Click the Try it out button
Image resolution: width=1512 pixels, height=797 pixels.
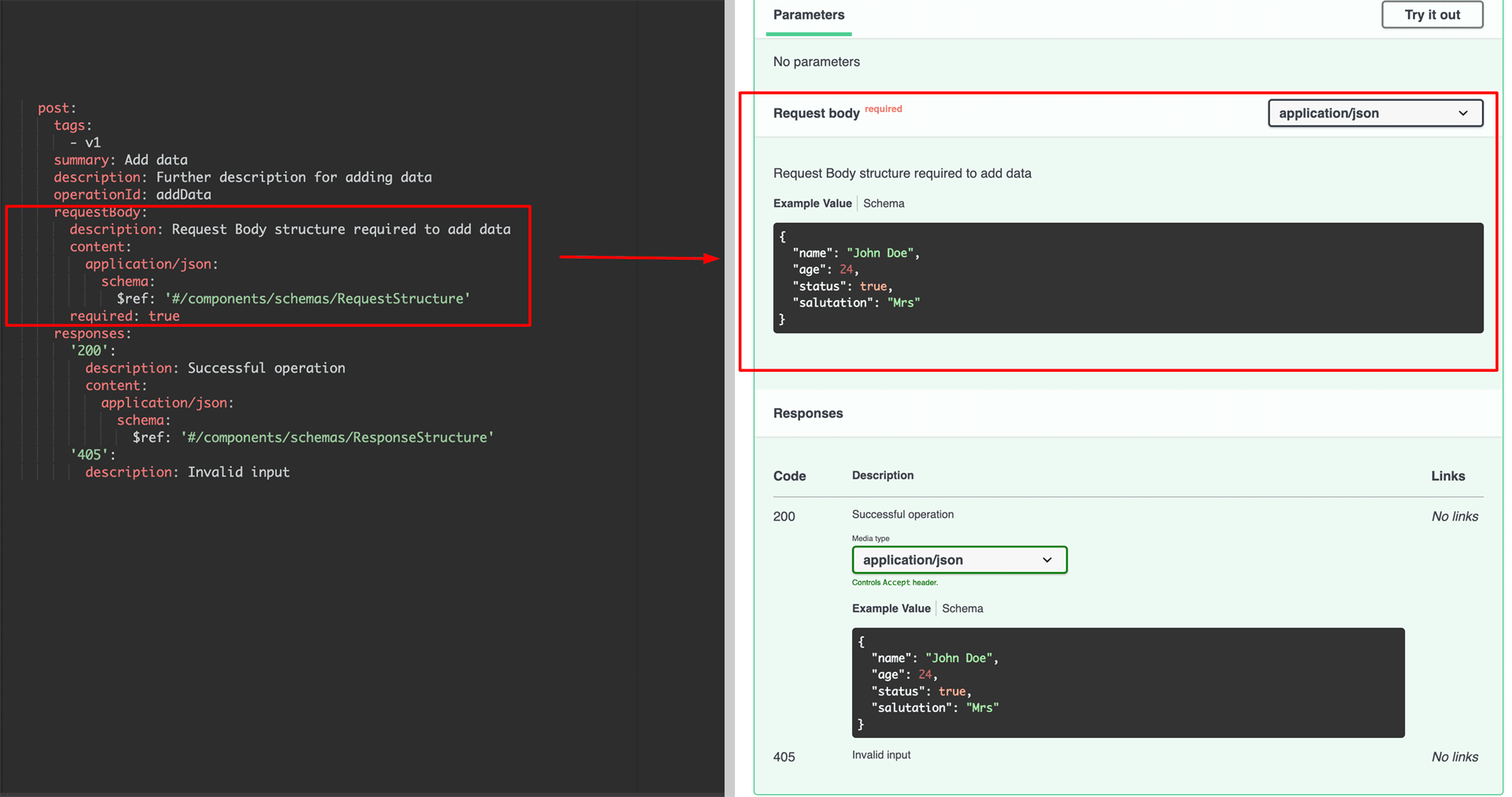[x=1431, y=14]
